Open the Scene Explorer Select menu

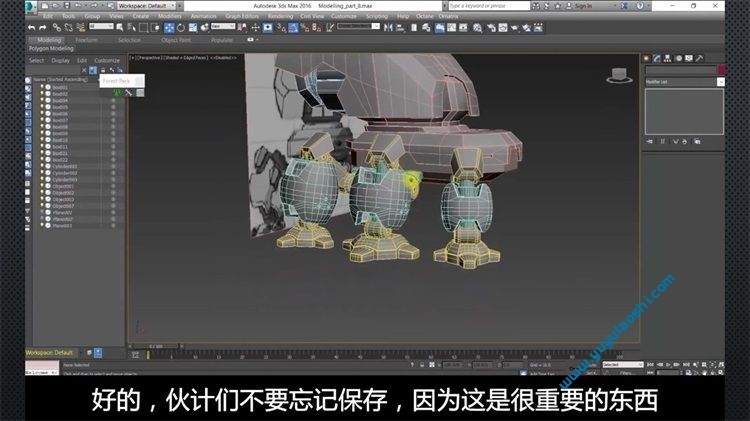click(36, 61)
